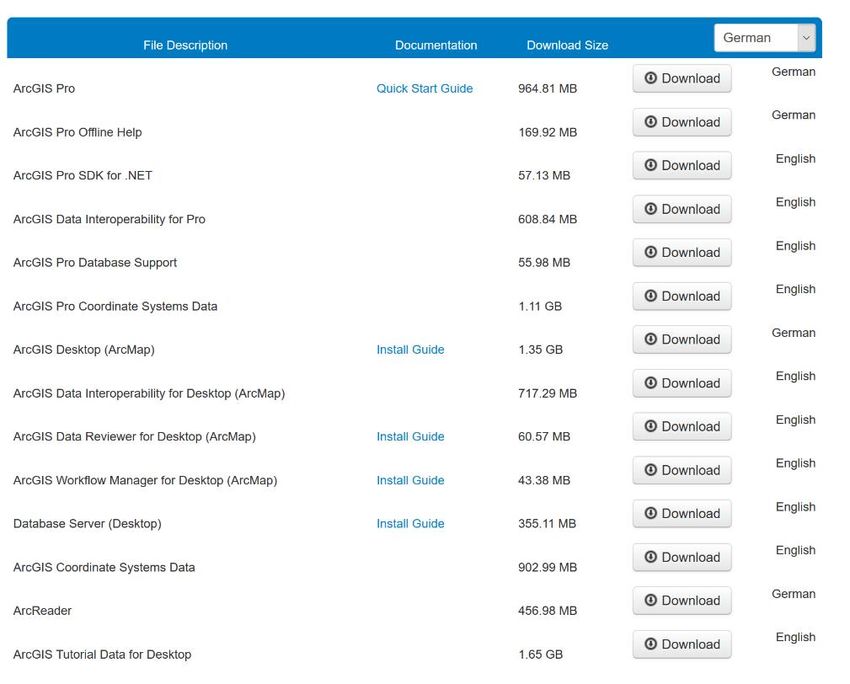Screen dimensions: 850x684
Task: Click download icon for ArcReader row
Action: pyautogui.click(x=651, y=601)
